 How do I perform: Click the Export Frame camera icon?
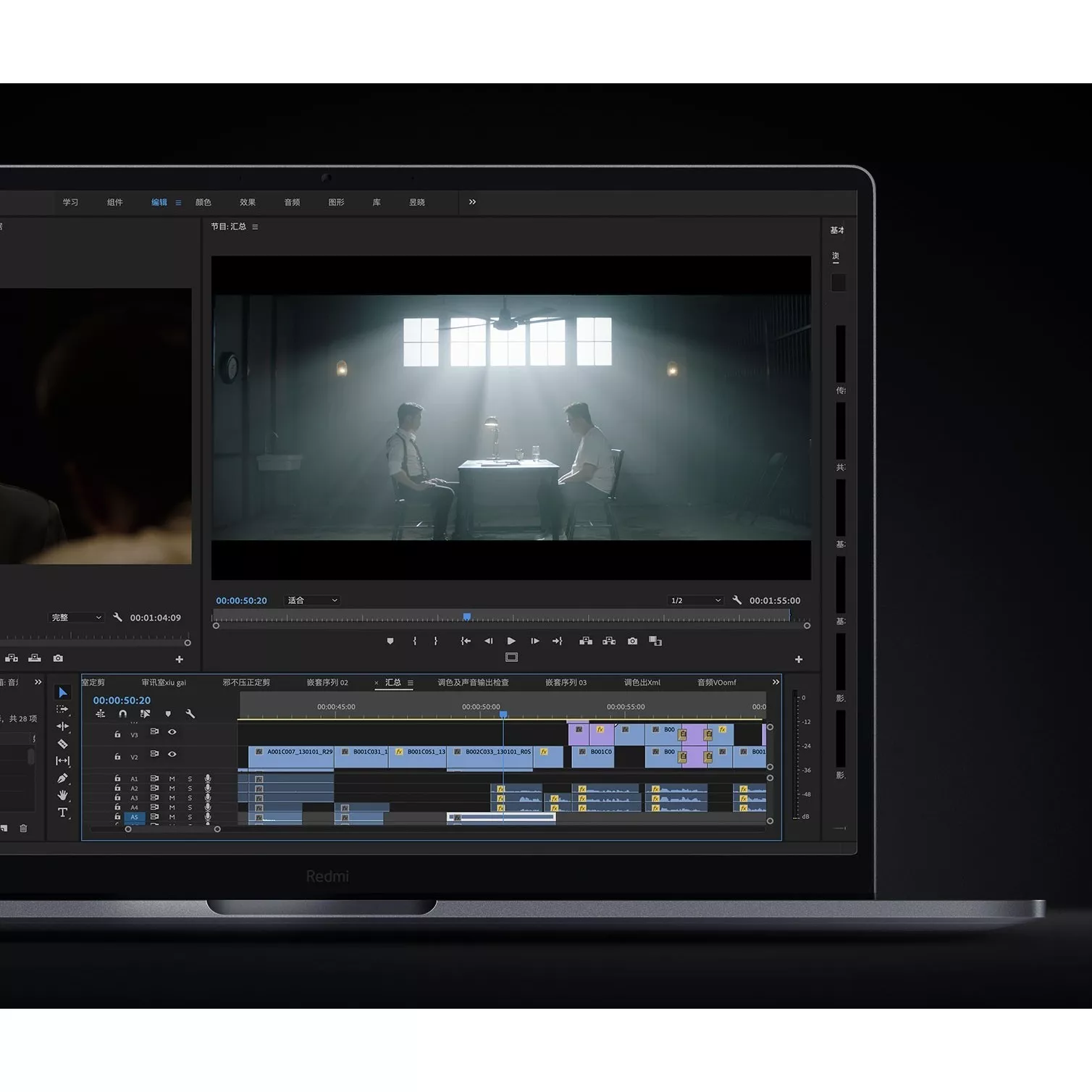(632, 641)
